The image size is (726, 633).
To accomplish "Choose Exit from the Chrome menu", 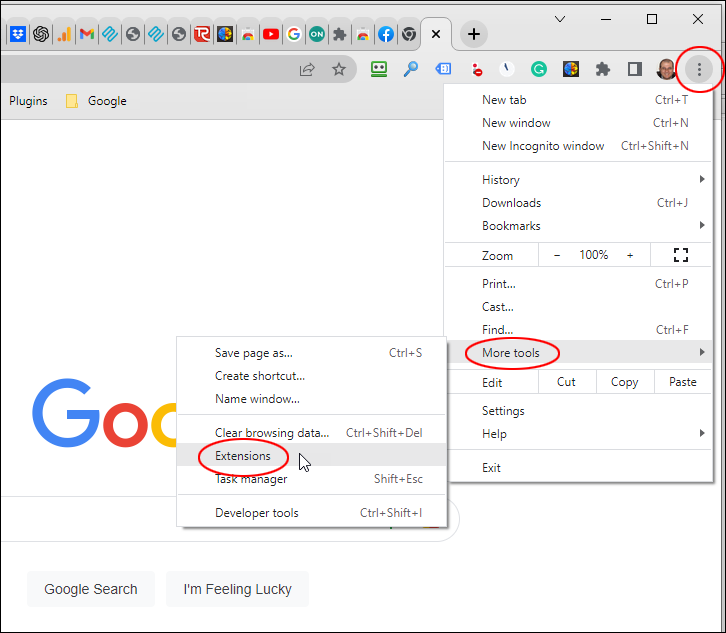I will coord(579,468).
